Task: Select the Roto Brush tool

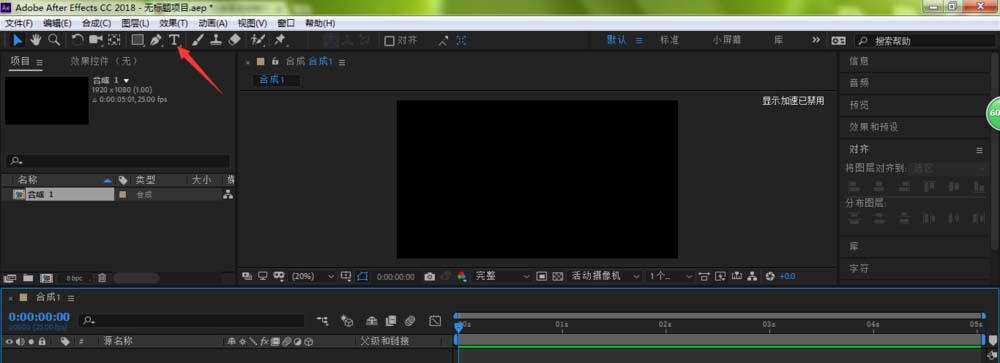Action: coord(258,40)
